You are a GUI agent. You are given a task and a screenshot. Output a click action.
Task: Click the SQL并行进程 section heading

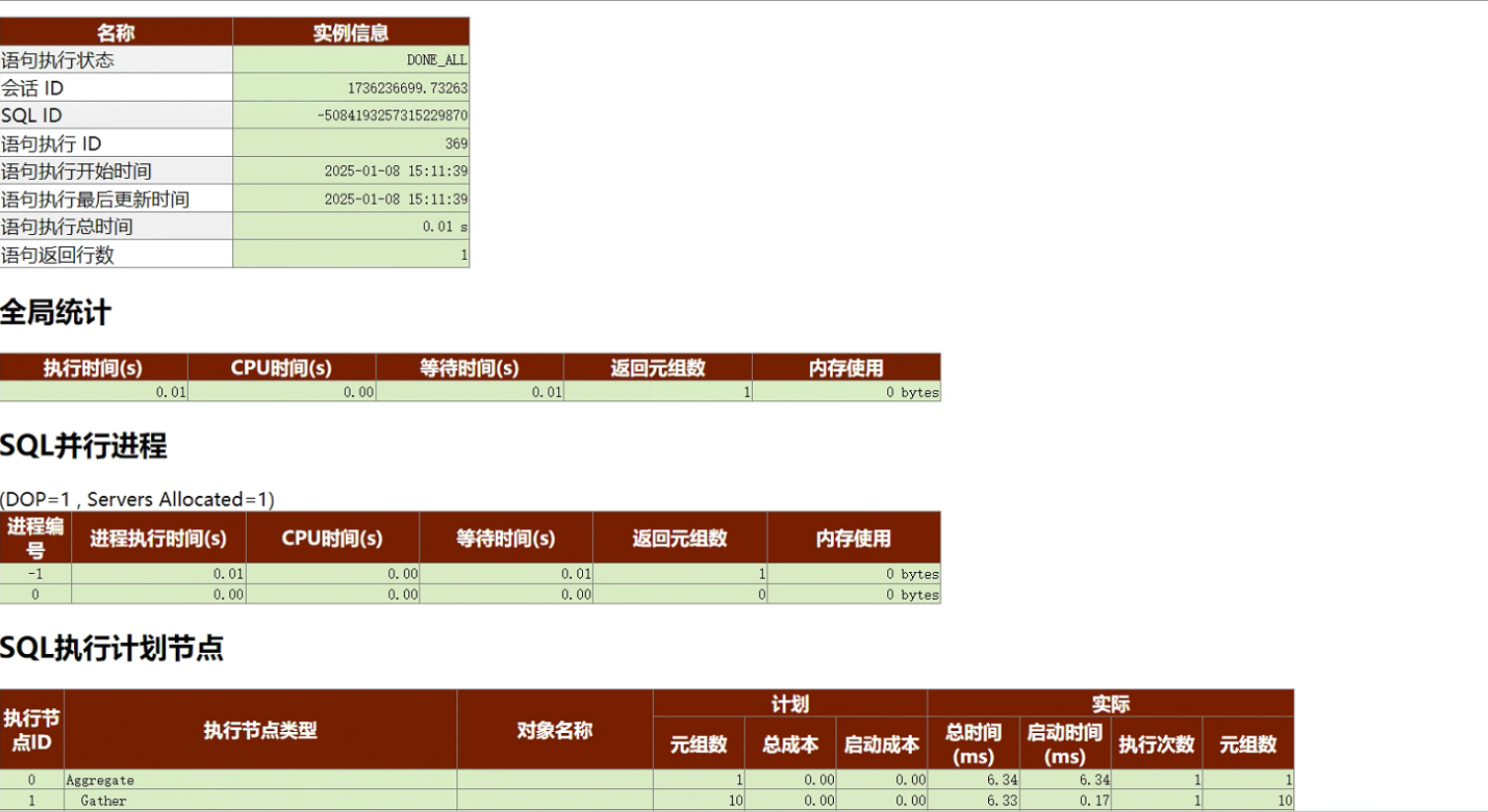(84, 446)
